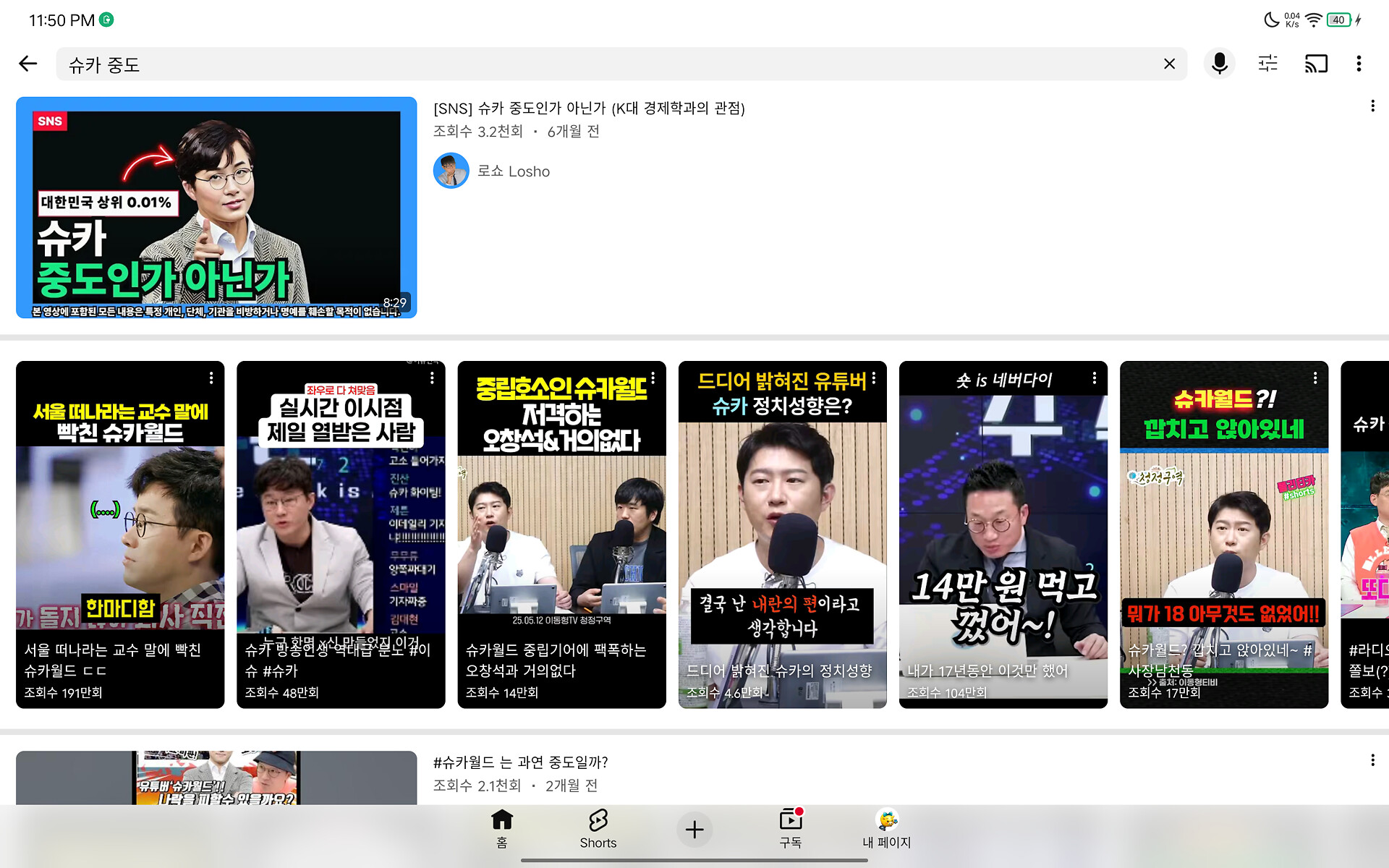Open options for Losho SNS video

(x=1372, y=106)
